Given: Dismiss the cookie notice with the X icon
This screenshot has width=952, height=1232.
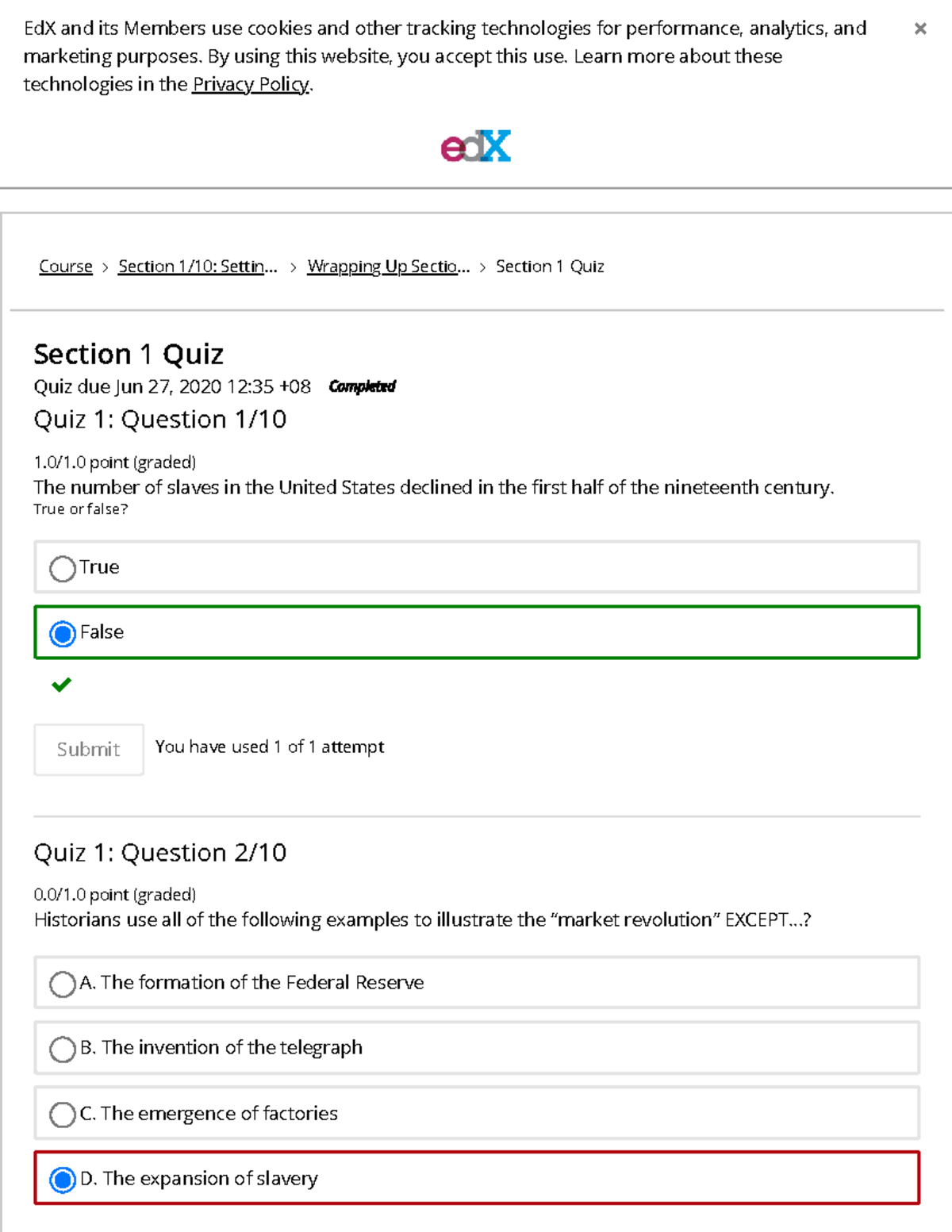Looking at the screenshot, I should click(921, 28).
